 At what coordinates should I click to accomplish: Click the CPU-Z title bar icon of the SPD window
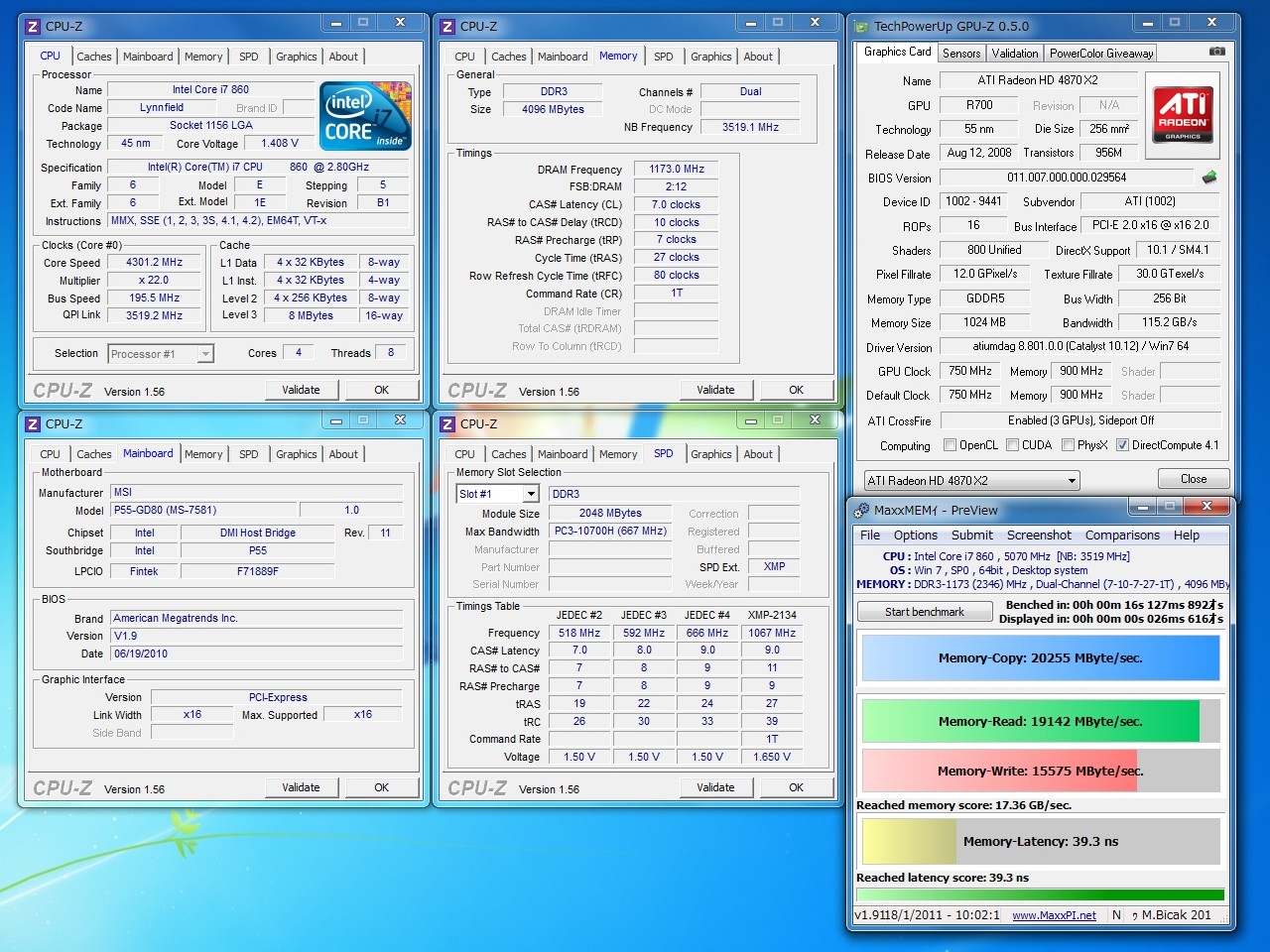pos(447,423)
